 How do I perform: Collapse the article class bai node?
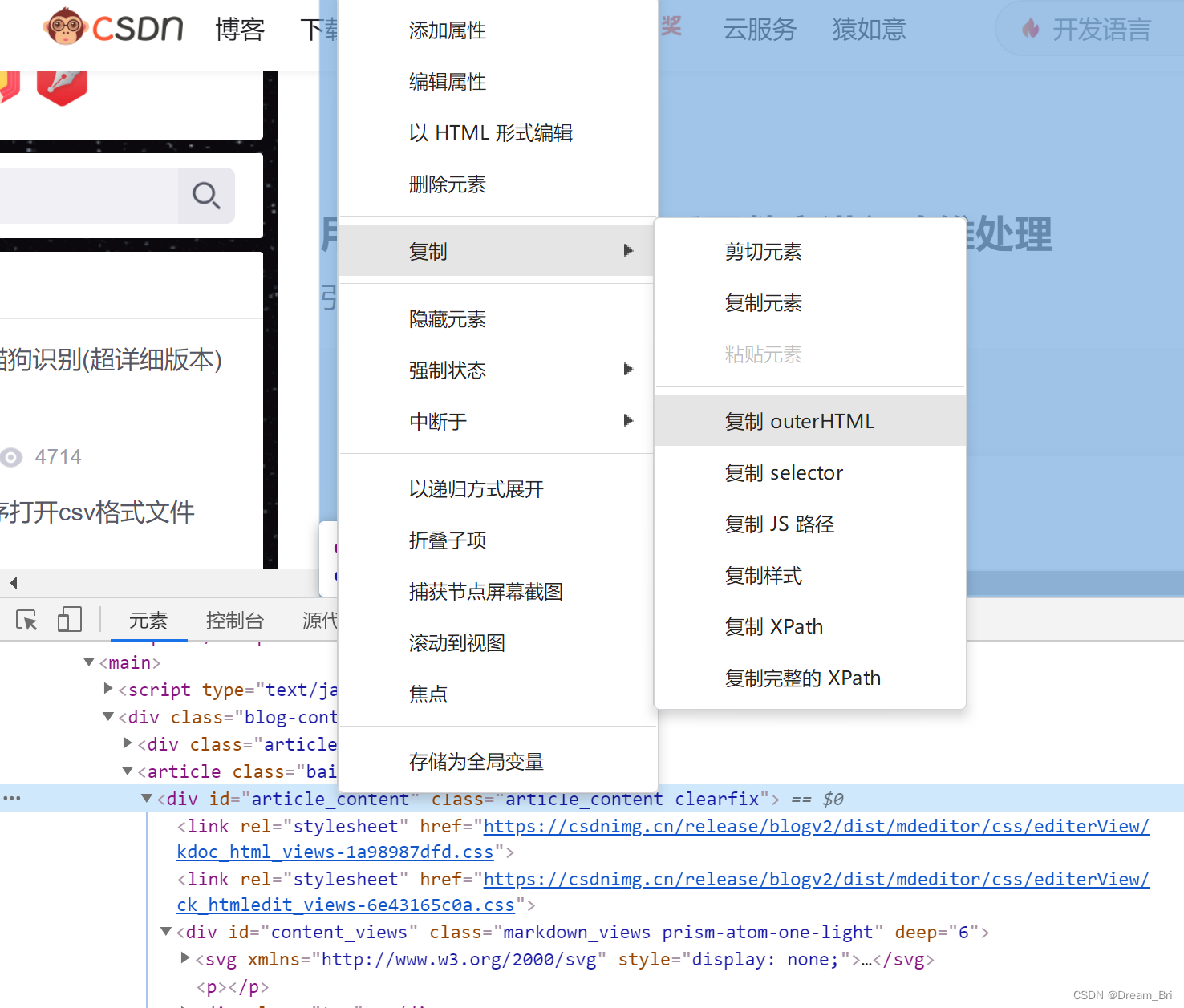(x=128, y=771)
